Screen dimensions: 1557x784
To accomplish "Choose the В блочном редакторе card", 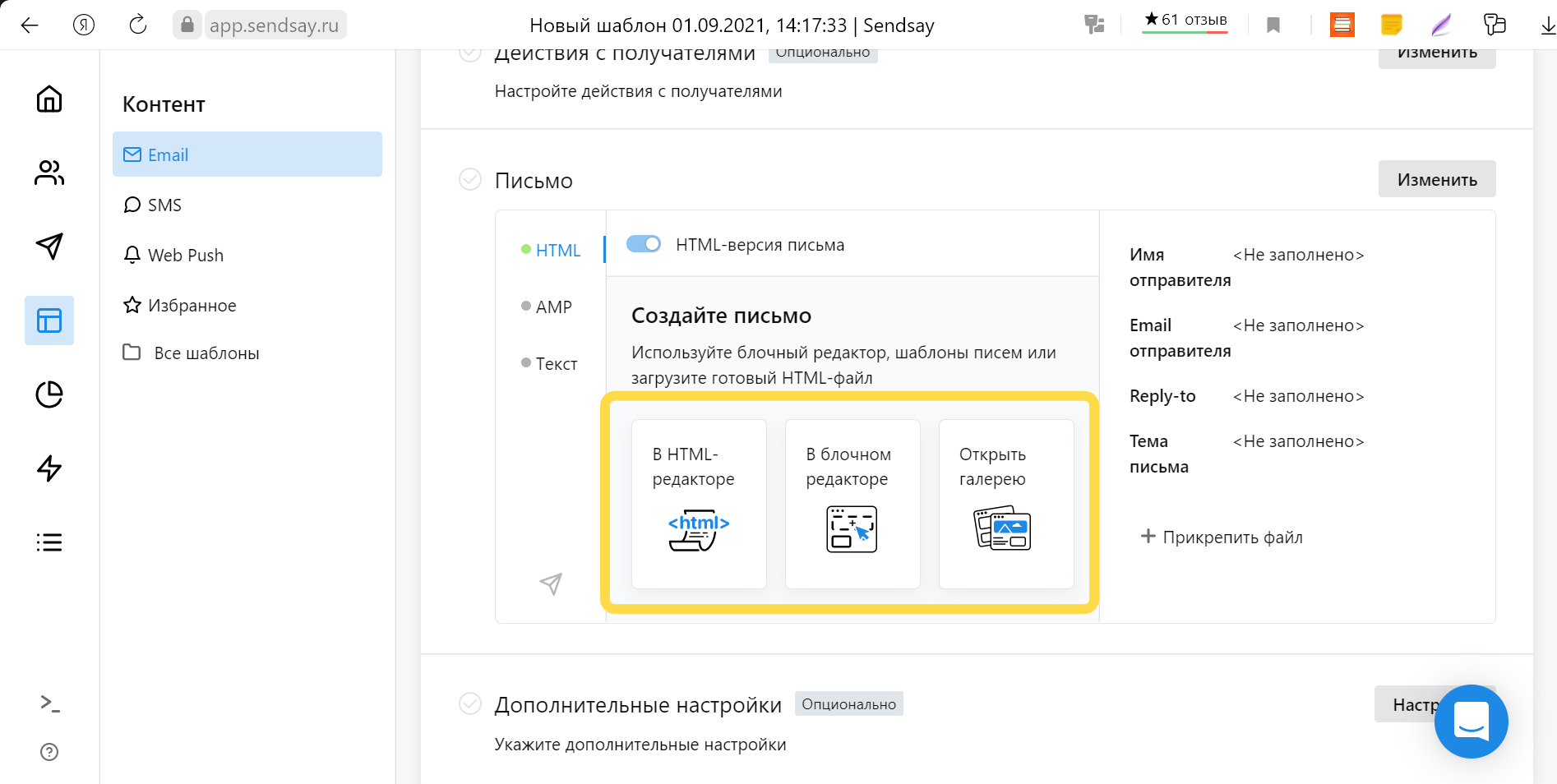I will pyautogui.click(x=852, y=504).
